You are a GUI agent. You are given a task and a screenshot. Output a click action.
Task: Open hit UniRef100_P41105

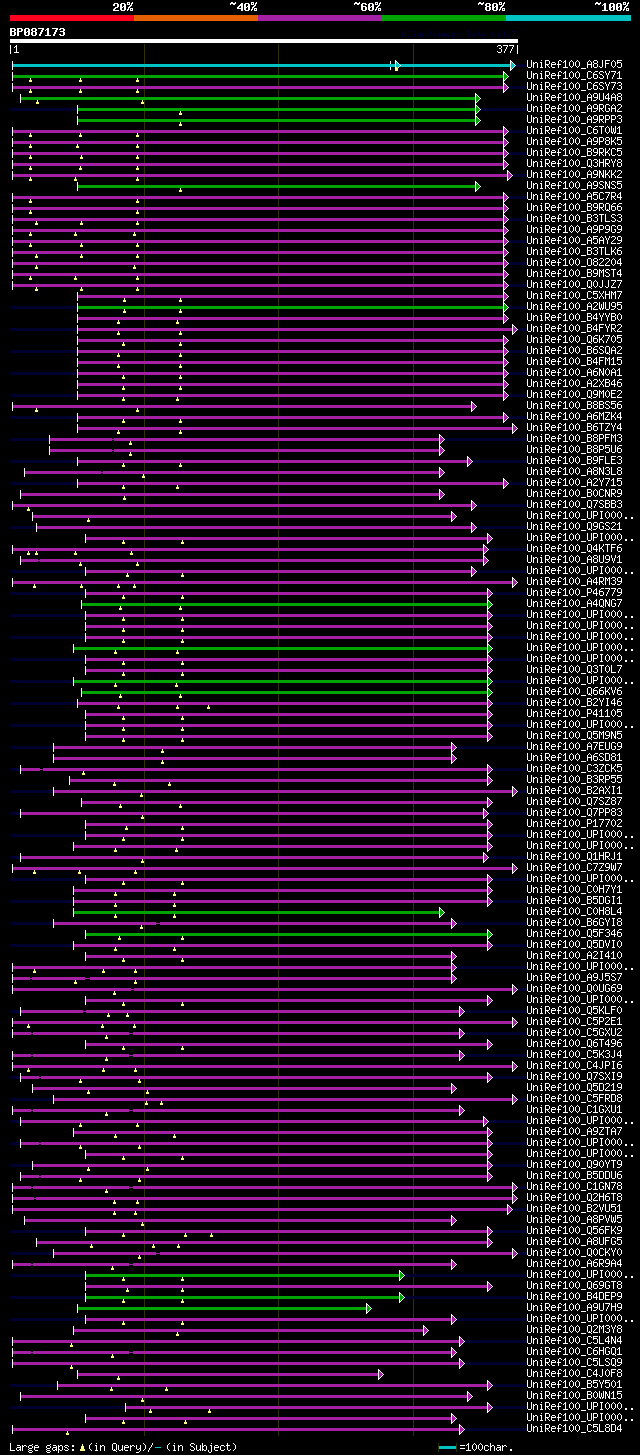pos(574,714)
